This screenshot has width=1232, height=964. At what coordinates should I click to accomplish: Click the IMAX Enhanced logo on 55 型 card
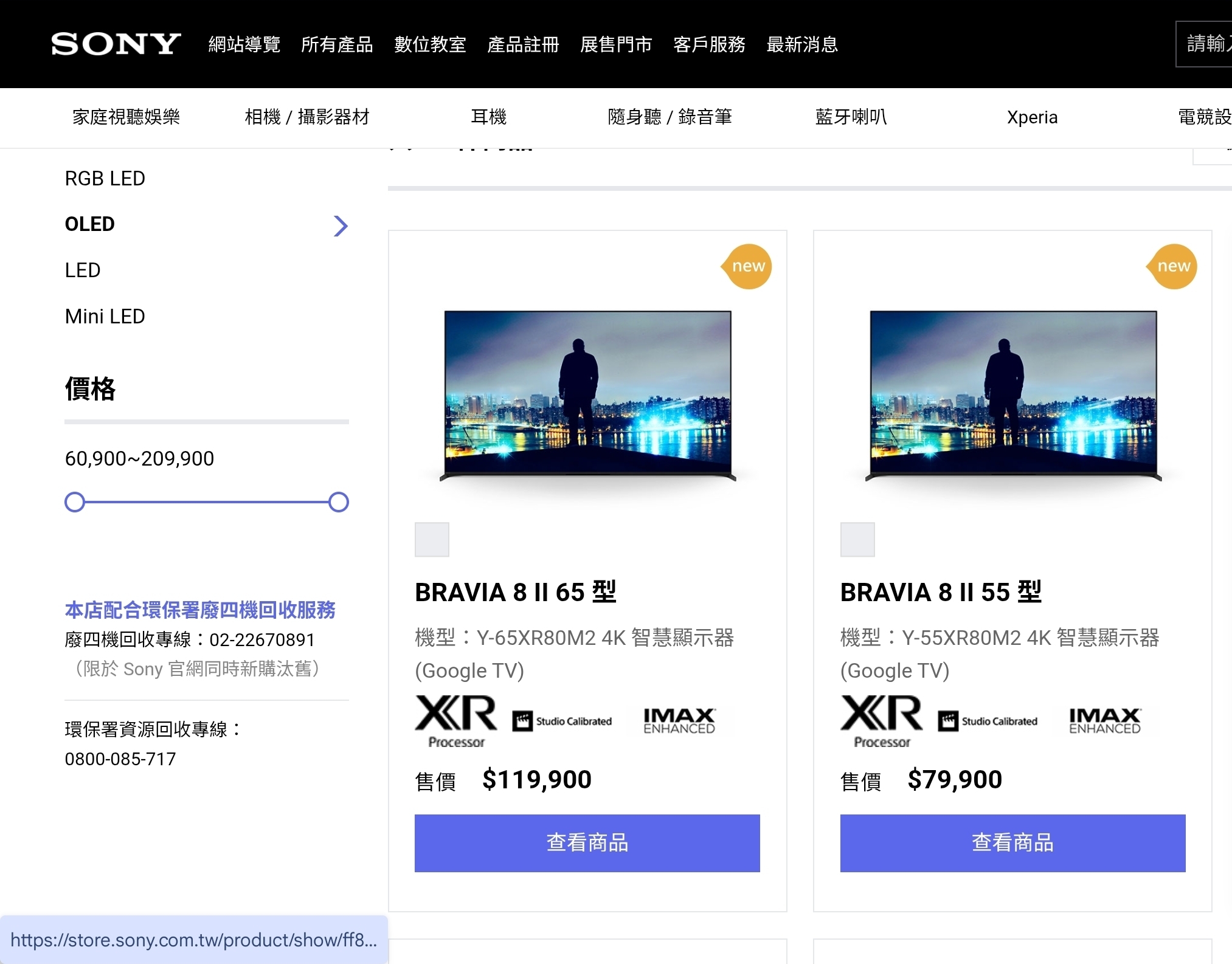point(1105,721)
